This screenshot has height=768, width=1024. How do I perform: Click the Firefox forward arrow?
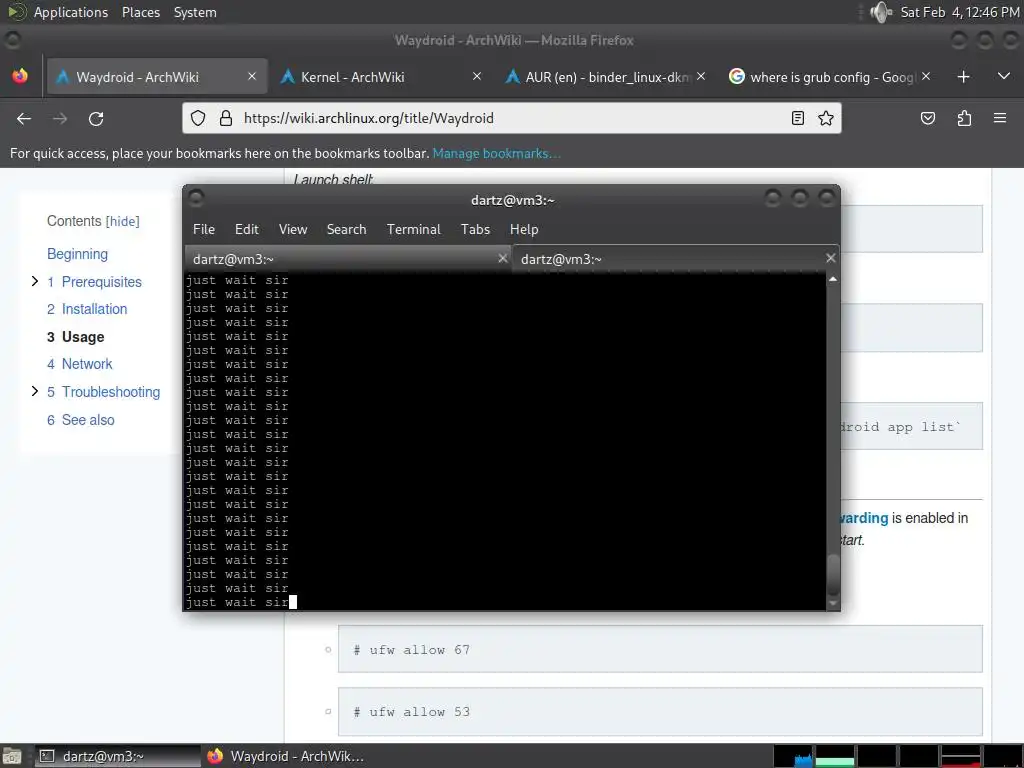coord(60,118)
